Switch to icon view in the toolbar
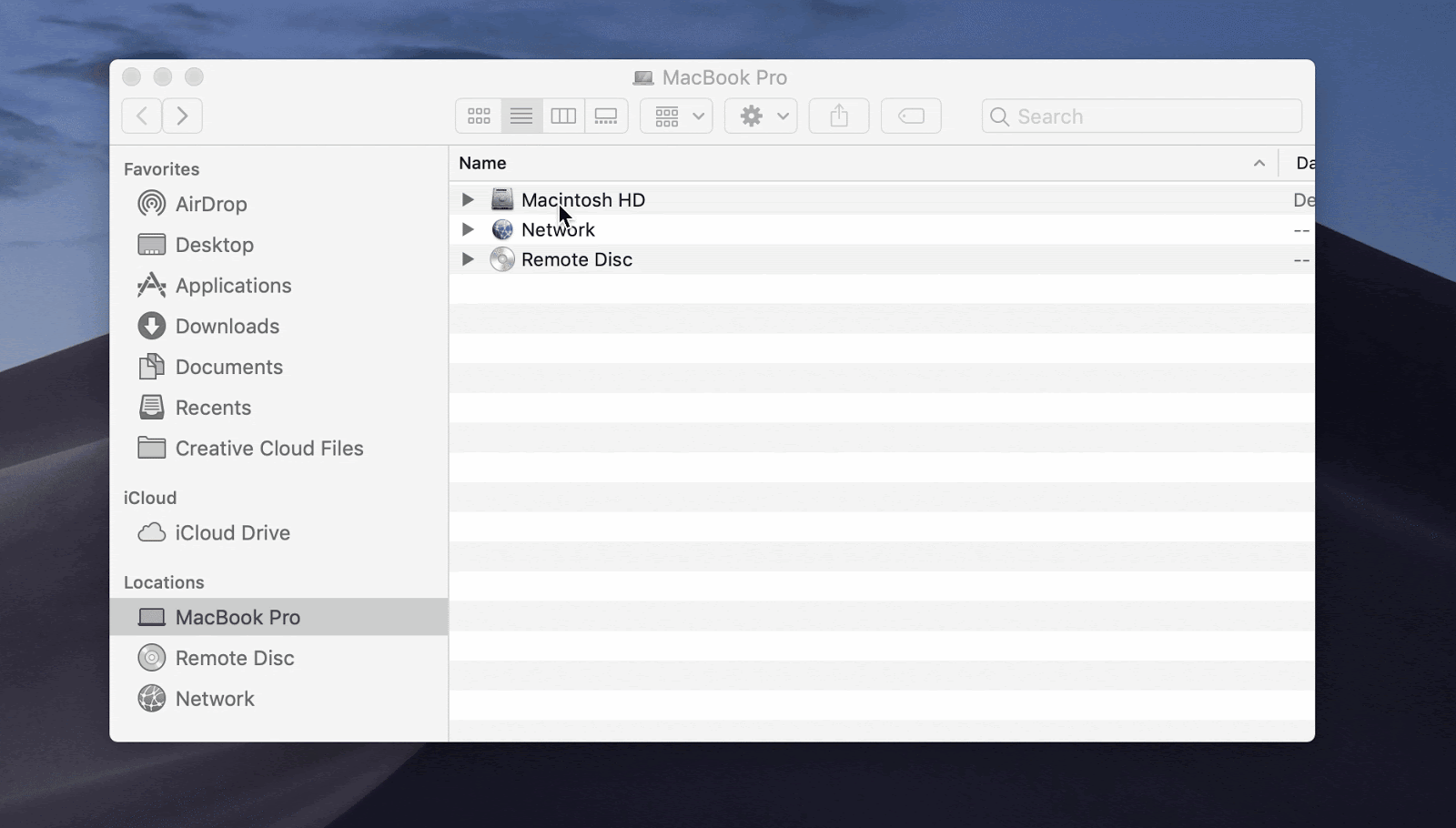The width and height of the screenshot is (1456, 828). tap(478, 116)
